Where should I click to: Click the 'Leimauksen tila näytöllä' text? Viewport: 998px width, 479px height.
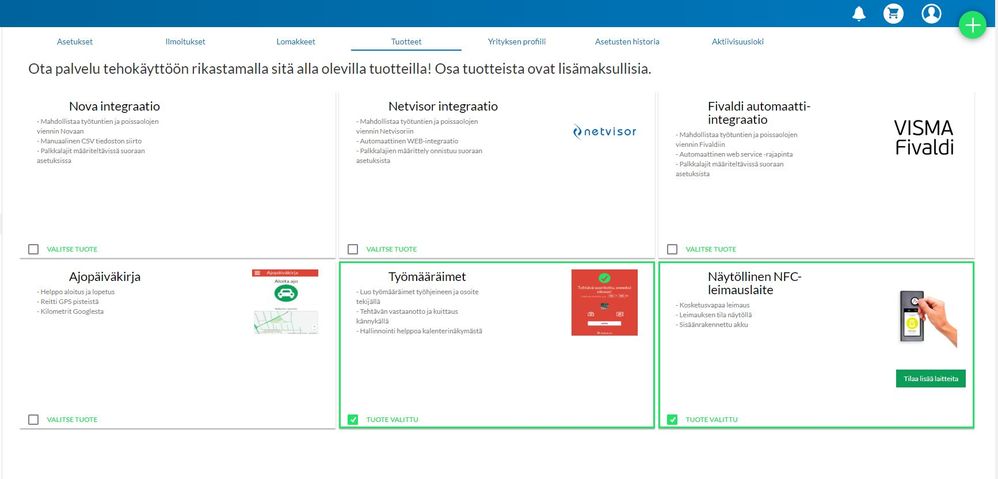(713, 315)
